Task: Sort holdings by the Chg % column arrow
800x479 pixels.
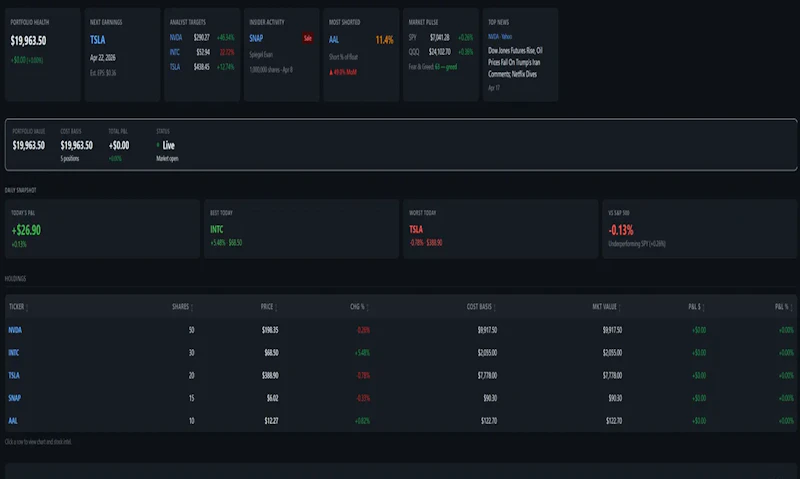Action: pos(367,307)
